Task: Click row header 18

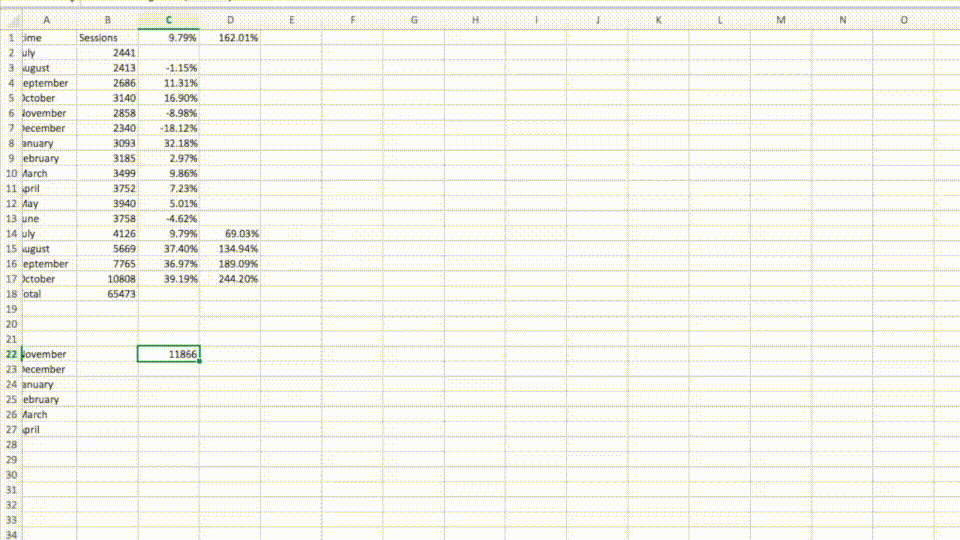Action: pos(10,294)
